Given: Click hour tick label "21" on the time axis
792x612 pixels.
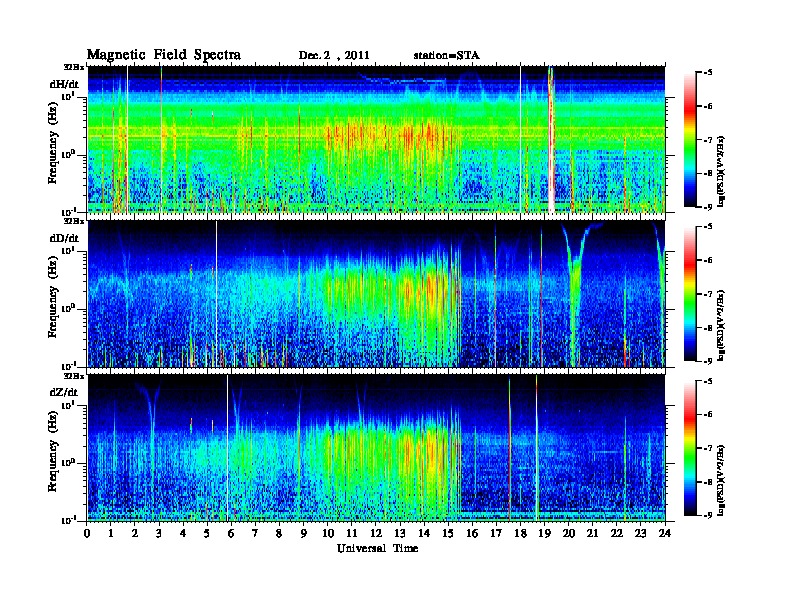Looking at the screenshot, I should [592, 534].
